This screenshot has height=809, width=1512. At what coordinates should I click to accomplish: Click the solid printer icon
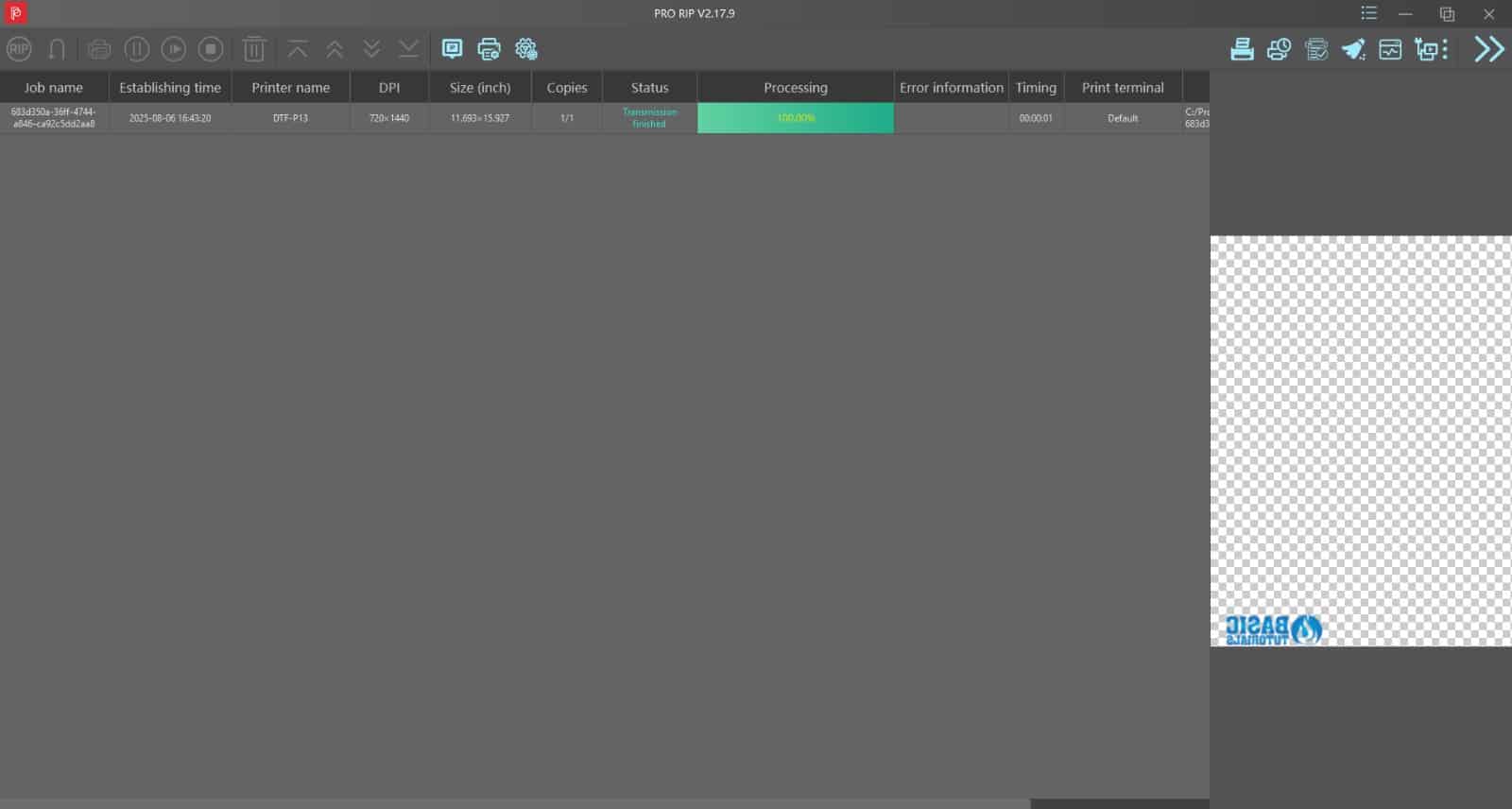click(1242, 49)
